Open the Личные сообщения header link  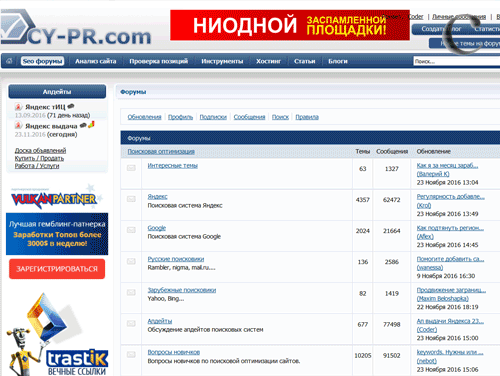[459, 17]
